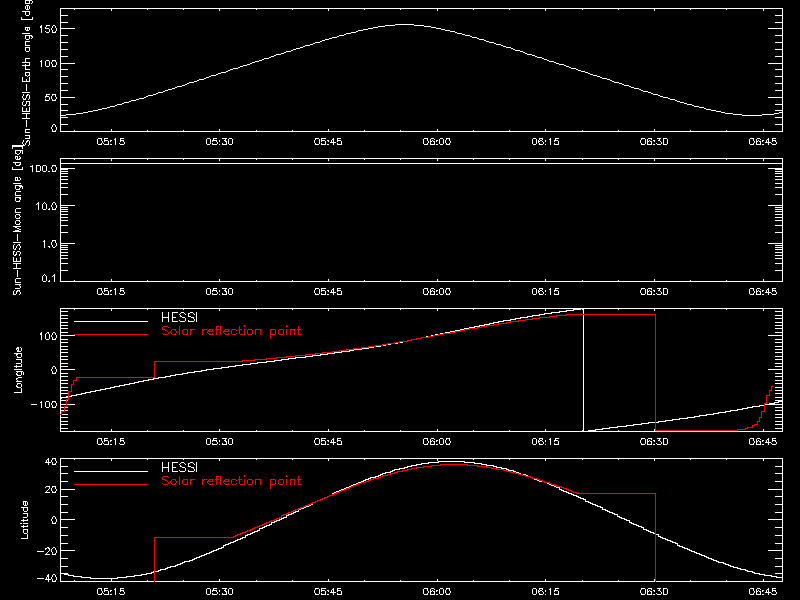Select the 100 tick on Longitude plot
Screen dimensions: 800x600
(x=48, y=336)
